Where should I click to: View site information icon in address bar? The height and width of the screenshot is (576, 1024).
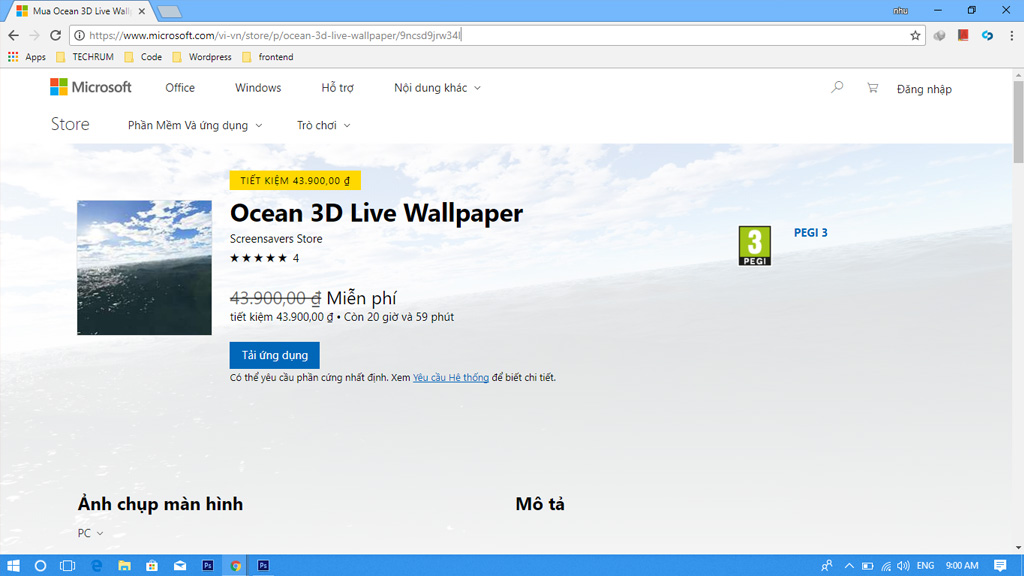point(79,35)
